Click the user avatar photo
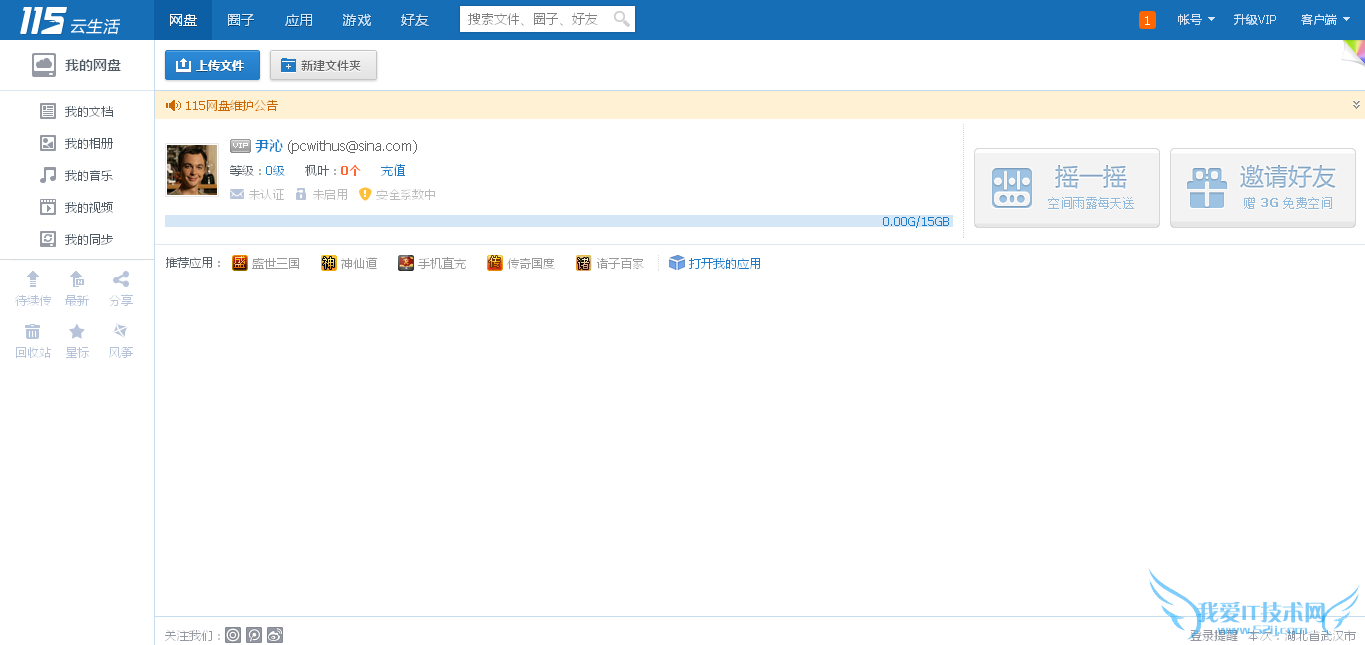 [x=192, y=170]
